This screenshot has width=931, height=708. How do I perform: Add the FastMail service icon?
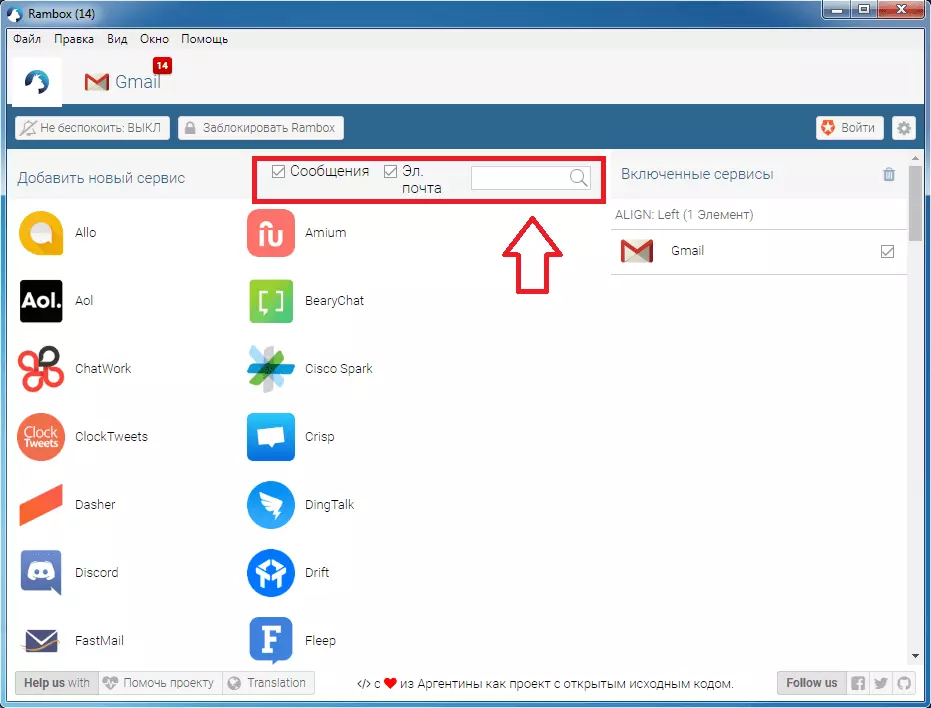41,641
